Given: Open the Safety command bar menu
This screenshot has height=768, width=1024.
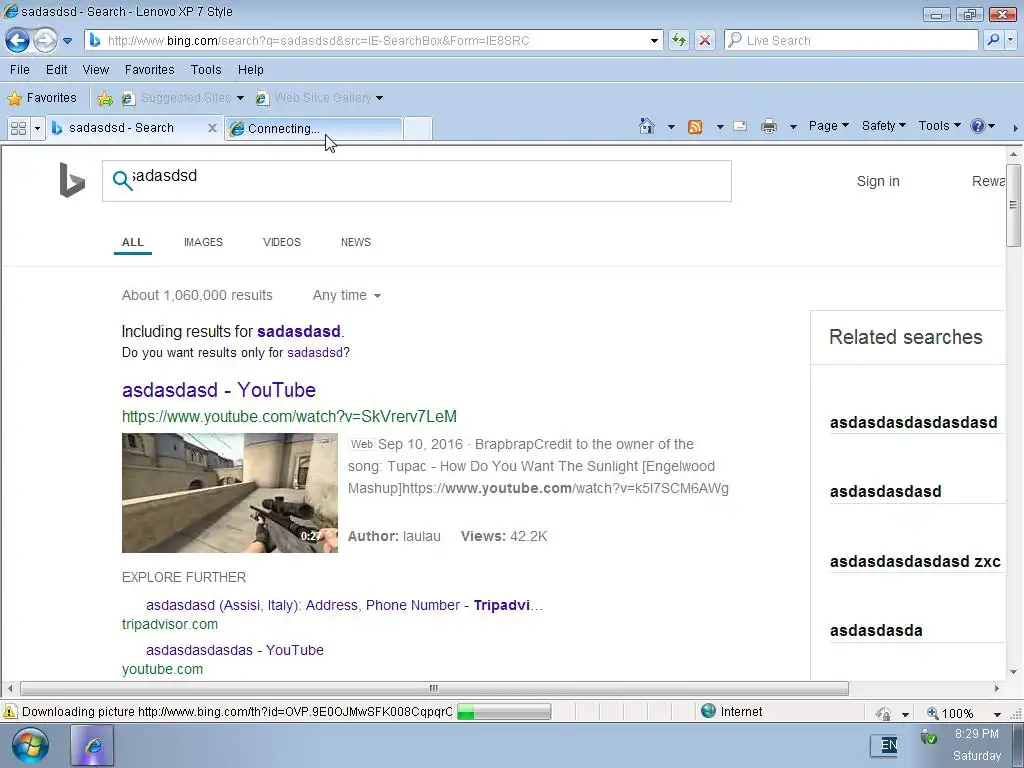Looking at the screenshot, I should (884, 125).
